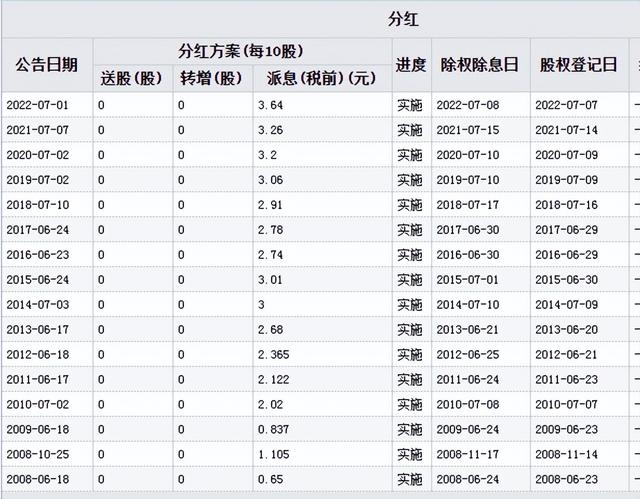This screenshot has height=499, width=640.
Task: Select announcement date 2014-07-03
Action: coord(38,305)
